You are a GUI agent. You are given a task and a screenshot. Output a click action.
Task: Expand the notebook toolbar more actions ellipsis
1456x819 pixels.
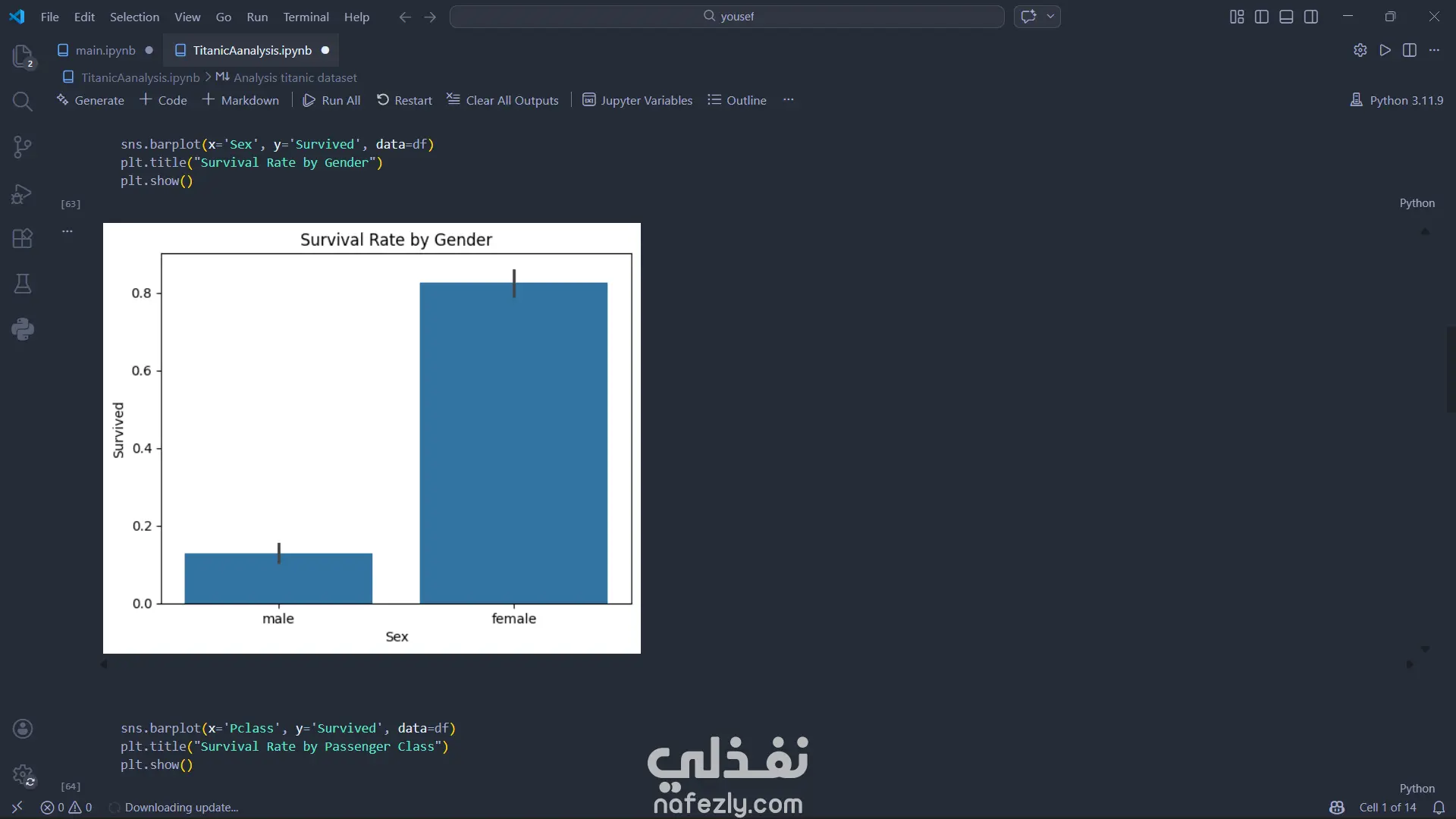point(789,100)
